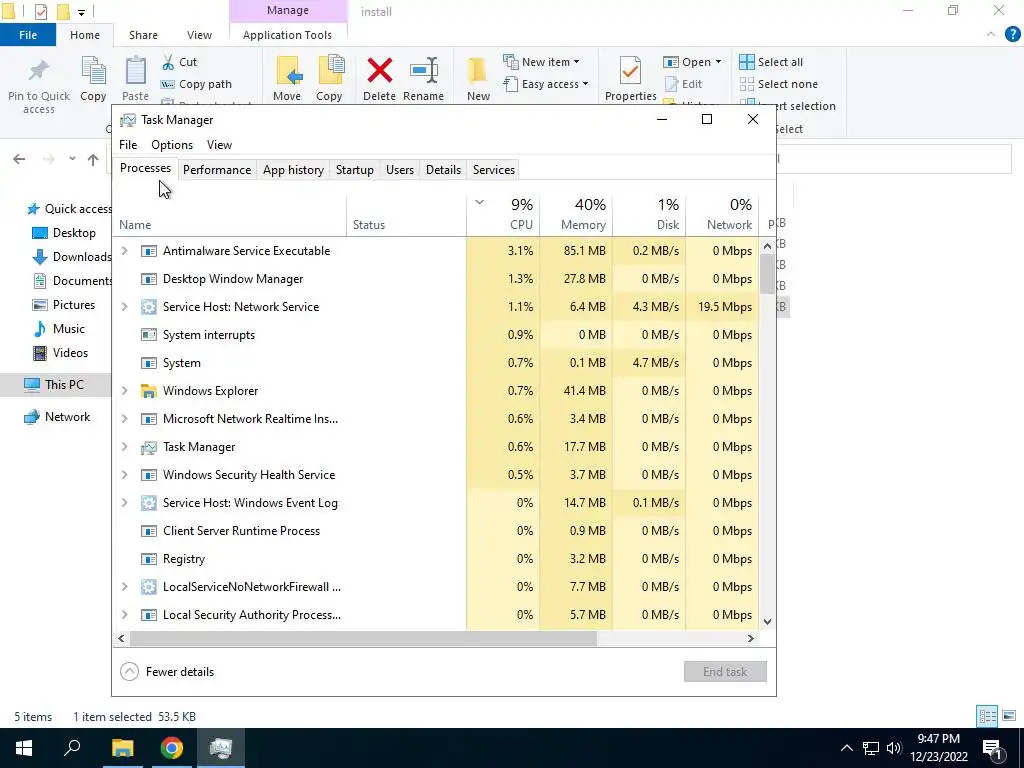1024x768 pixels.
Task: Expand Service Host: Network Service group
Action: pos(125,307)
